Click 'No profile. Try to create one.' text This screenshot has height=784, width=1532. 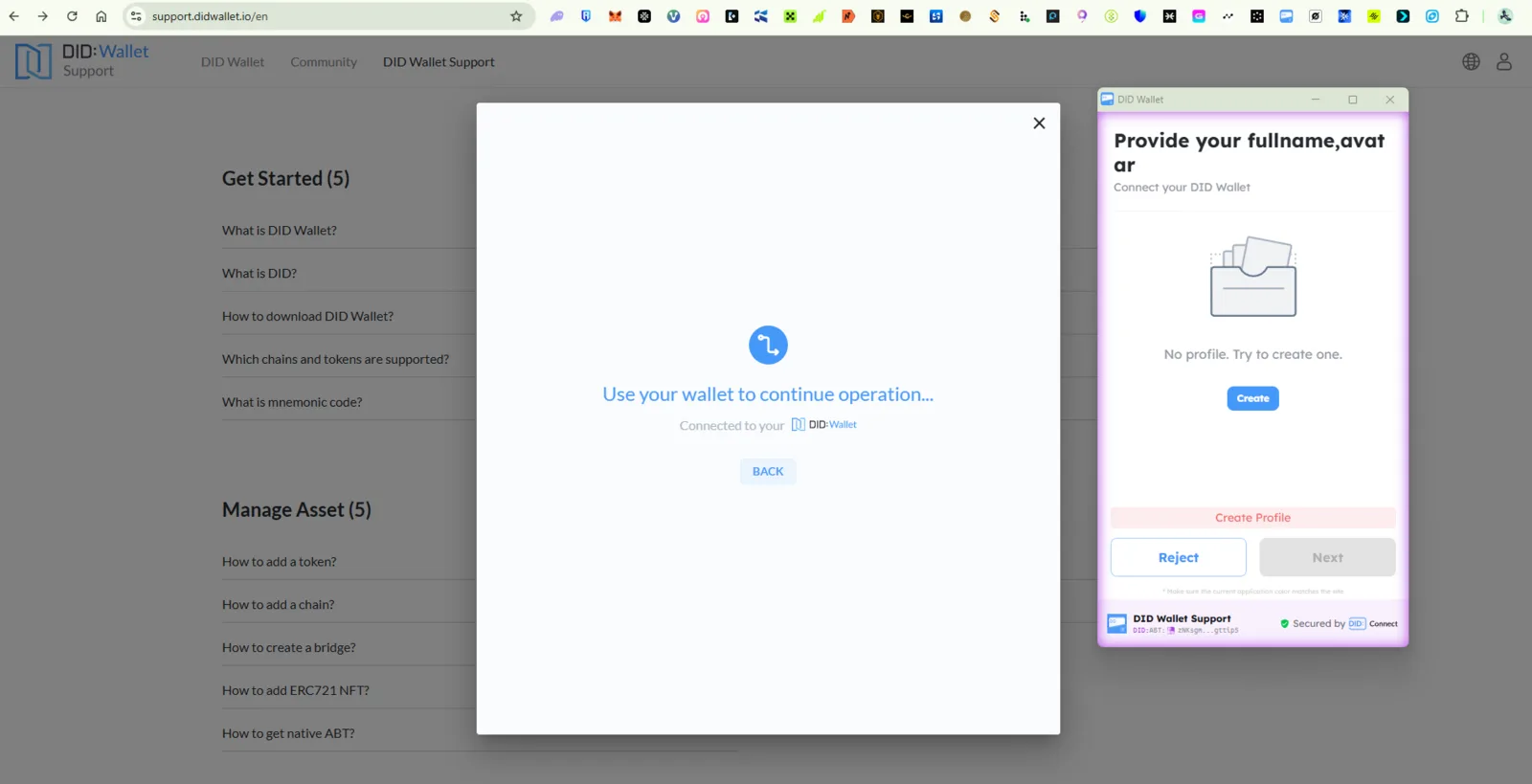click(x=1252, y=354)
